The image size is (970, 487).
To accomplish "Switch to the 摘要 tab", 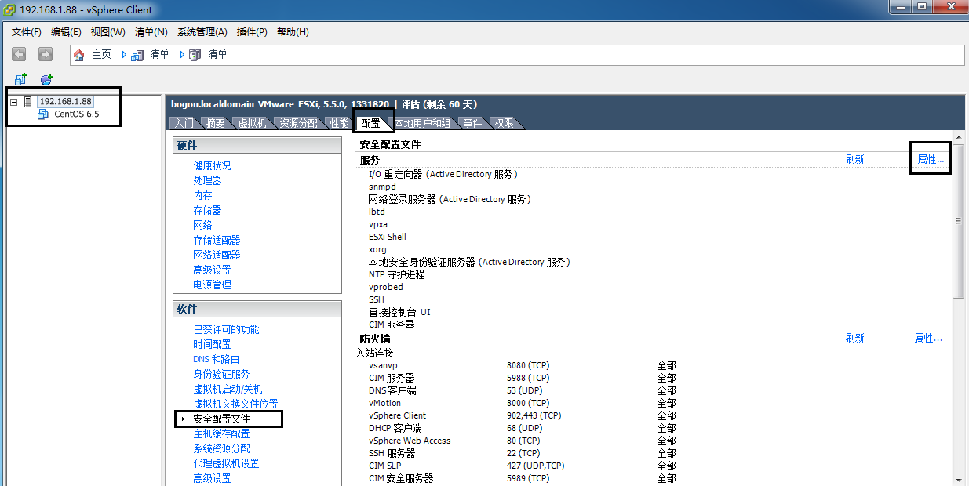I will coord(216,123).
